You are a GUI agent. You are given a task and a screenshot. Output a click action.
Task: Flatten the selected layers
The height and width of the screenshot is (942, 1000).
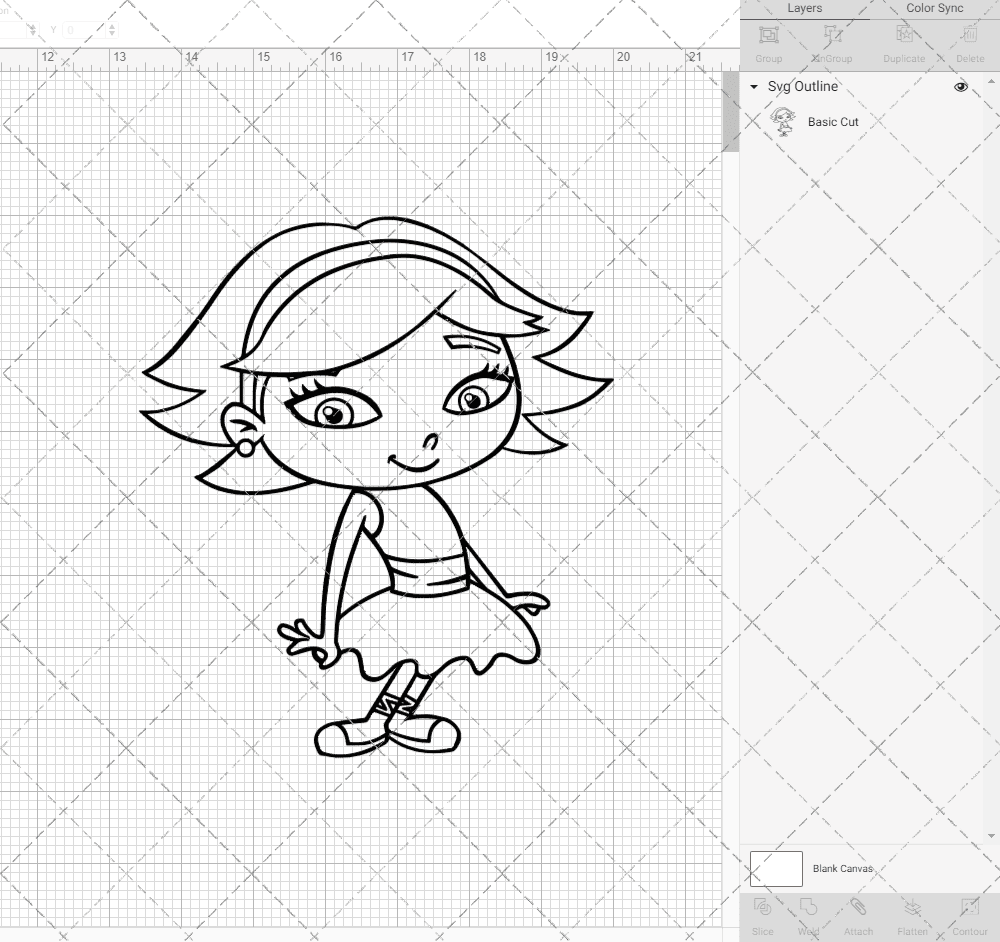(912, 913)
